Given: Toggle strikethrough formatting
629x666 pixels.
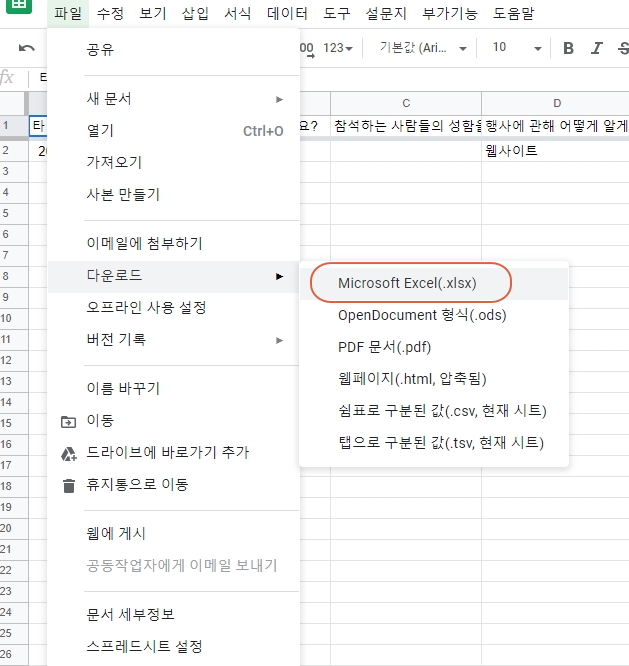Looking at the screenshot, I should tap(624, 48).
